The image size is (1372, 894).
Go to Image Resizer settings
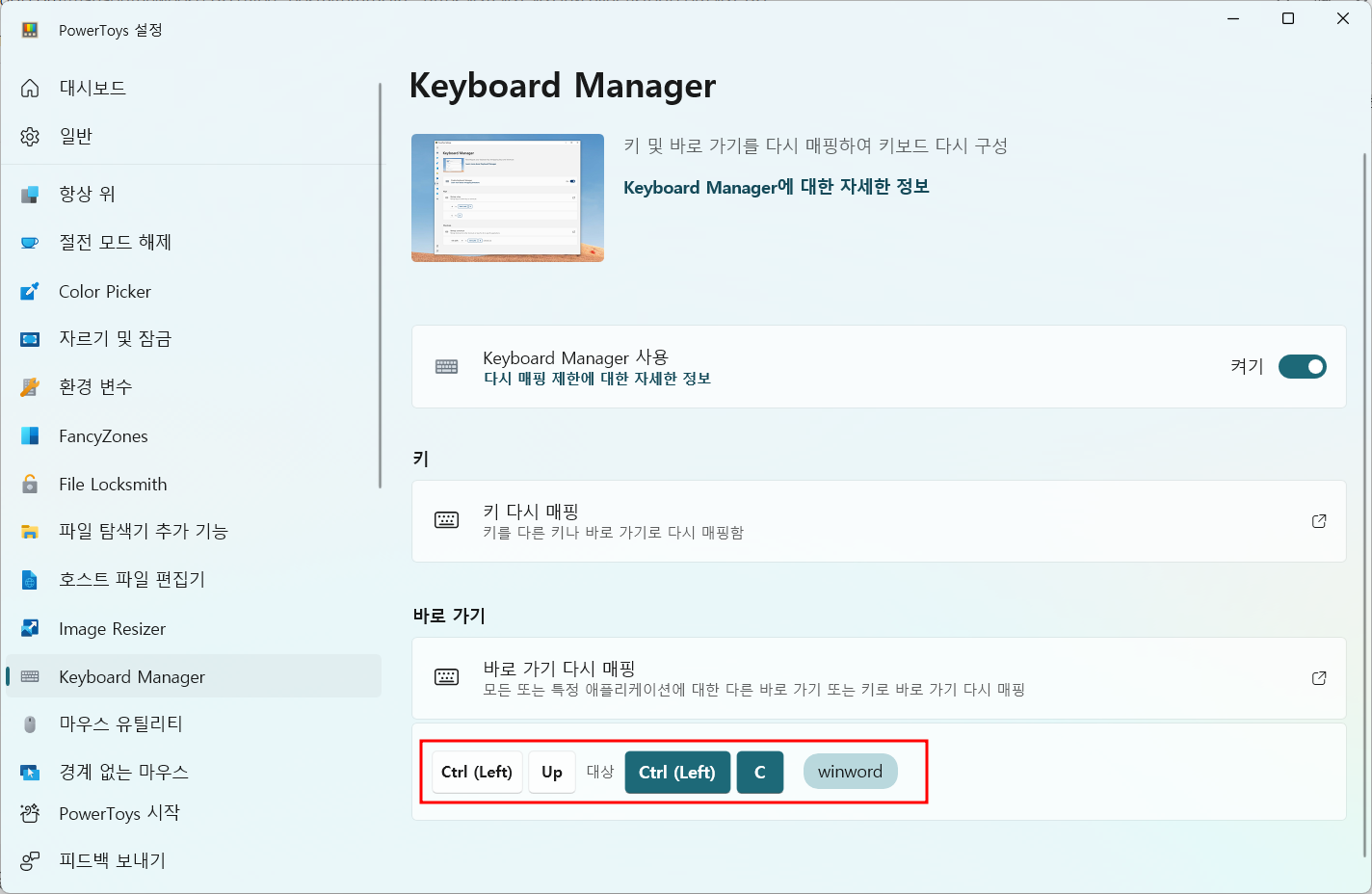[x=193, y=628]
